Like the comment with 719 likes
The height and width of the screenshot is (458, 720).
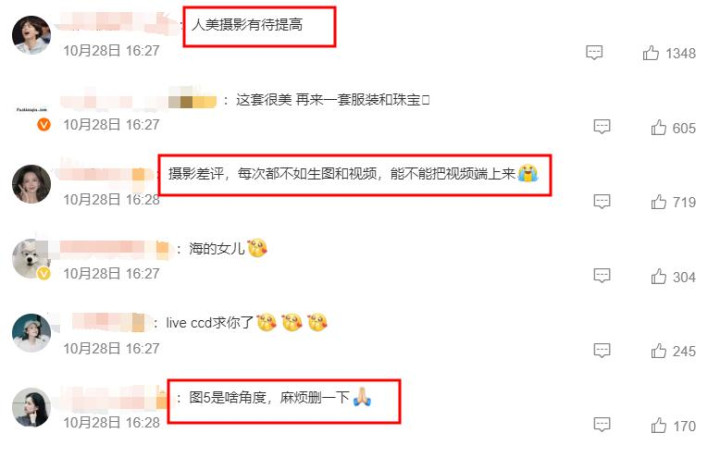coord(658,202)
